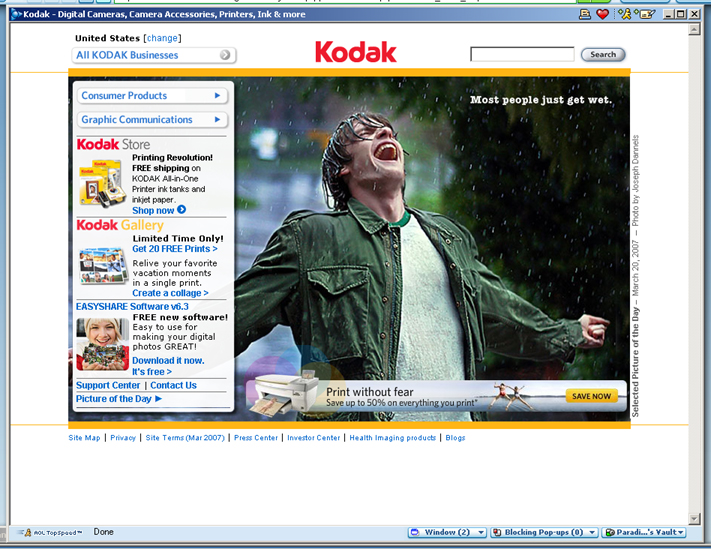Click the Press Center footer link
The width and height of the screenshot is (711, 549).
tap(256, 438)
